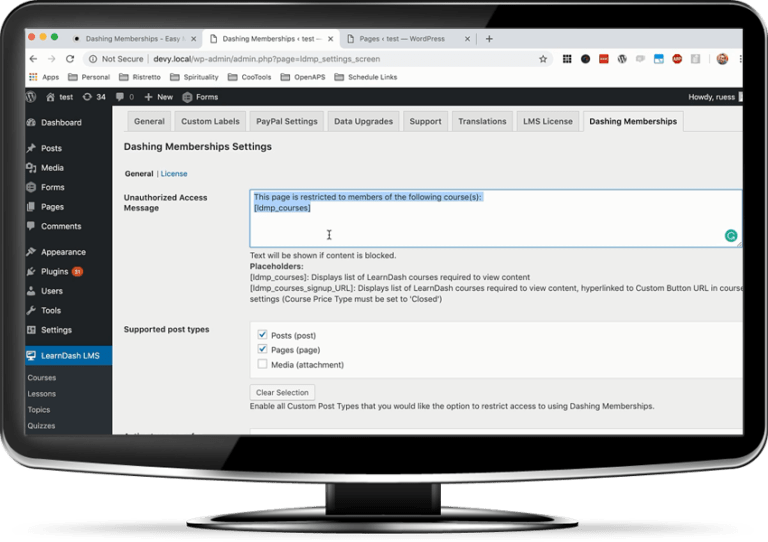Click the browser forward arrow
Image resolution: width=768 pixels, height=542 pixels.
tap(51, 59)
